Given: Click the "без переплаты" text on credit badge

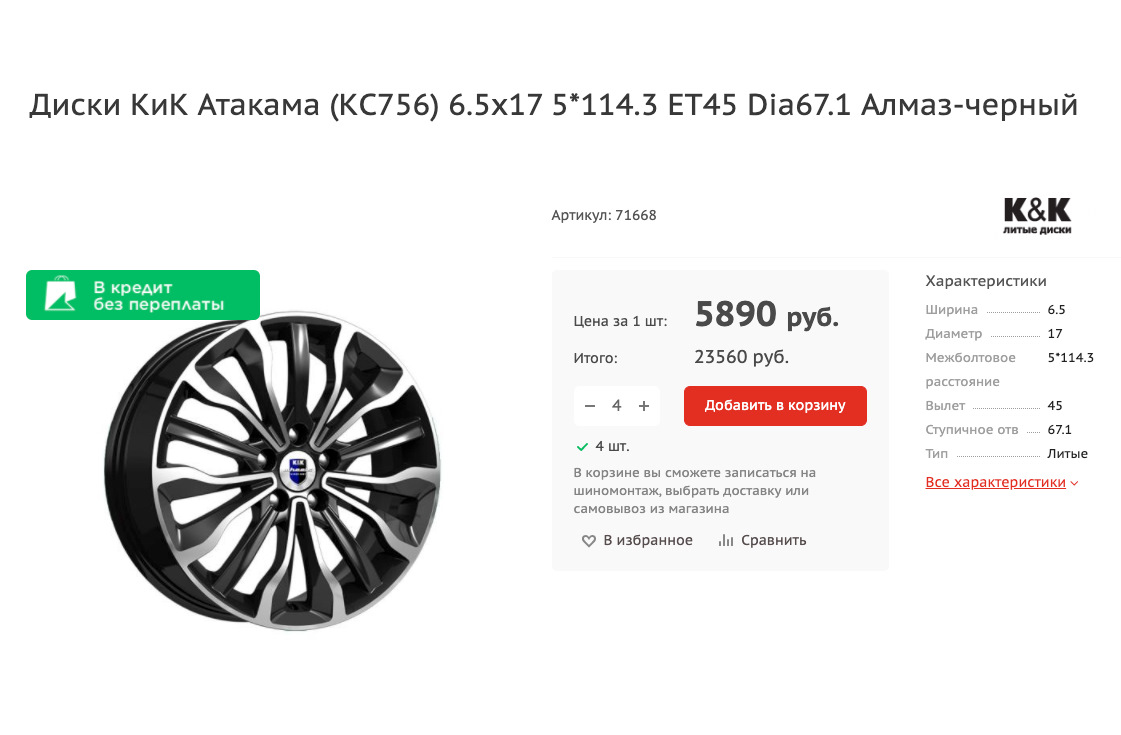Looking at the screenshot, I should [159, 305].
